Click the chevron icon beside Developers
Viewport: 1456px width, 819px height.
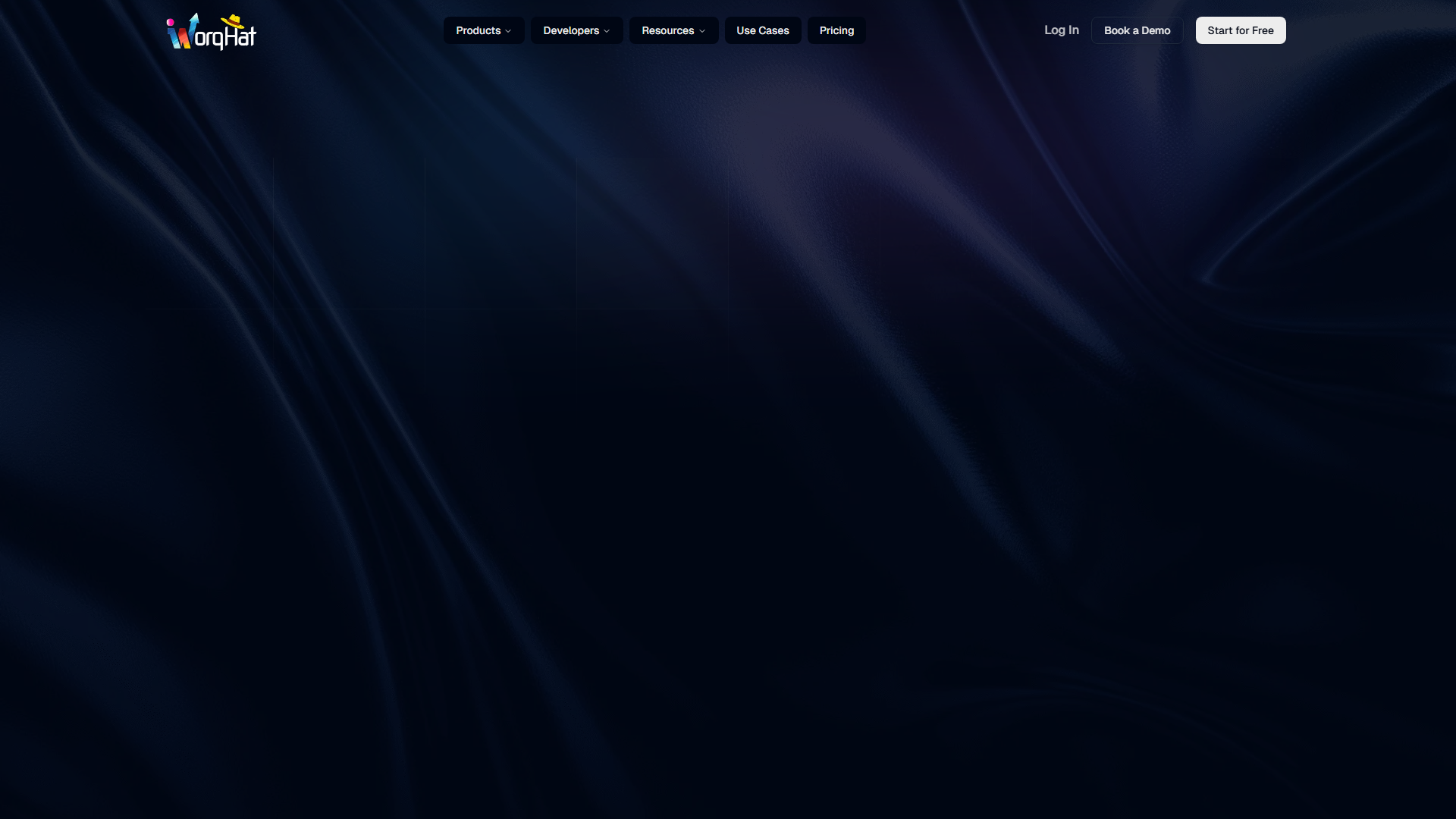coord(607,31)
